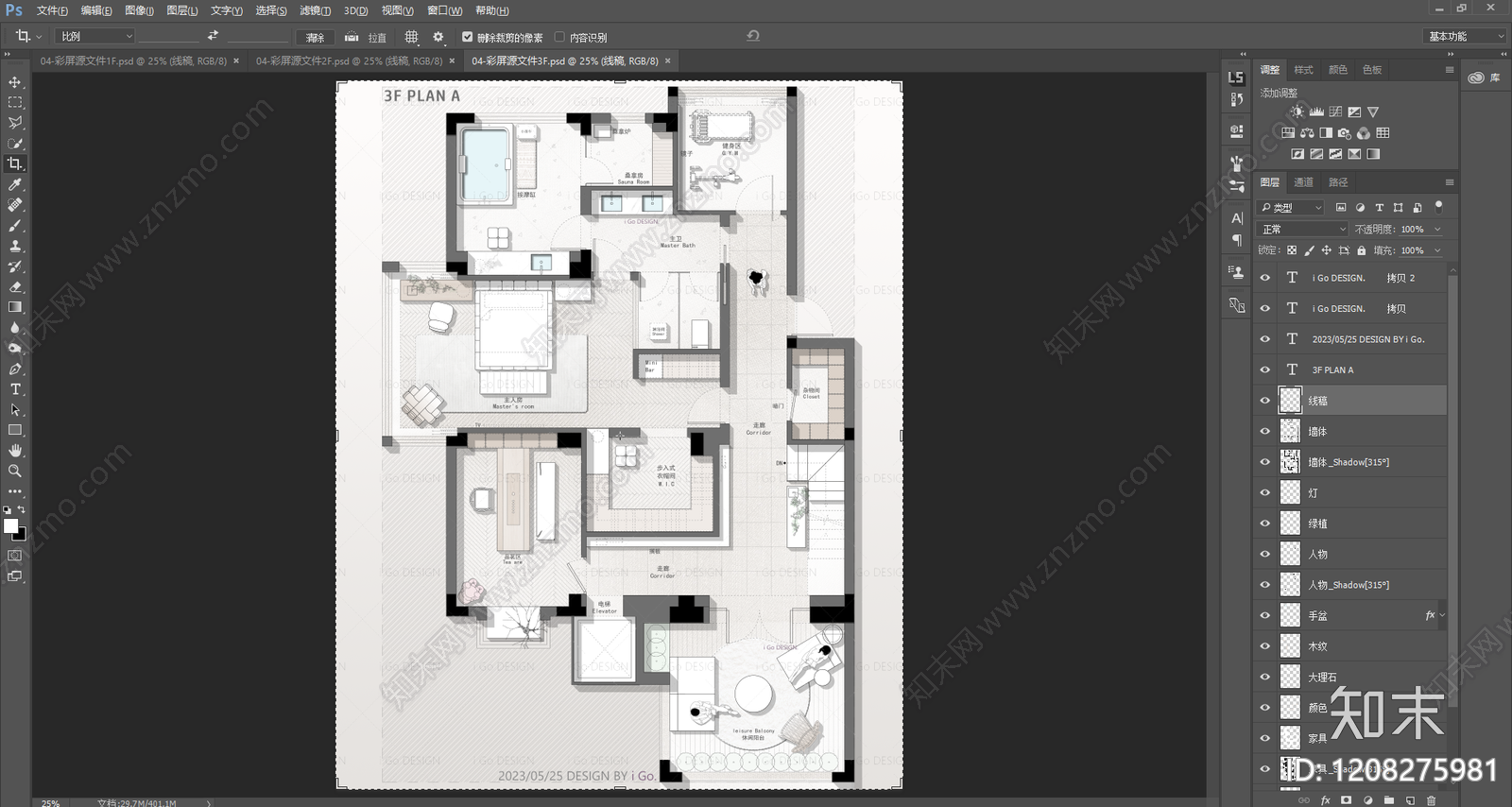1512x807 pixels.
Task: Open the 填充 fill percentage dropdown
Action: pyautogui.click(x=1437, y=250)
